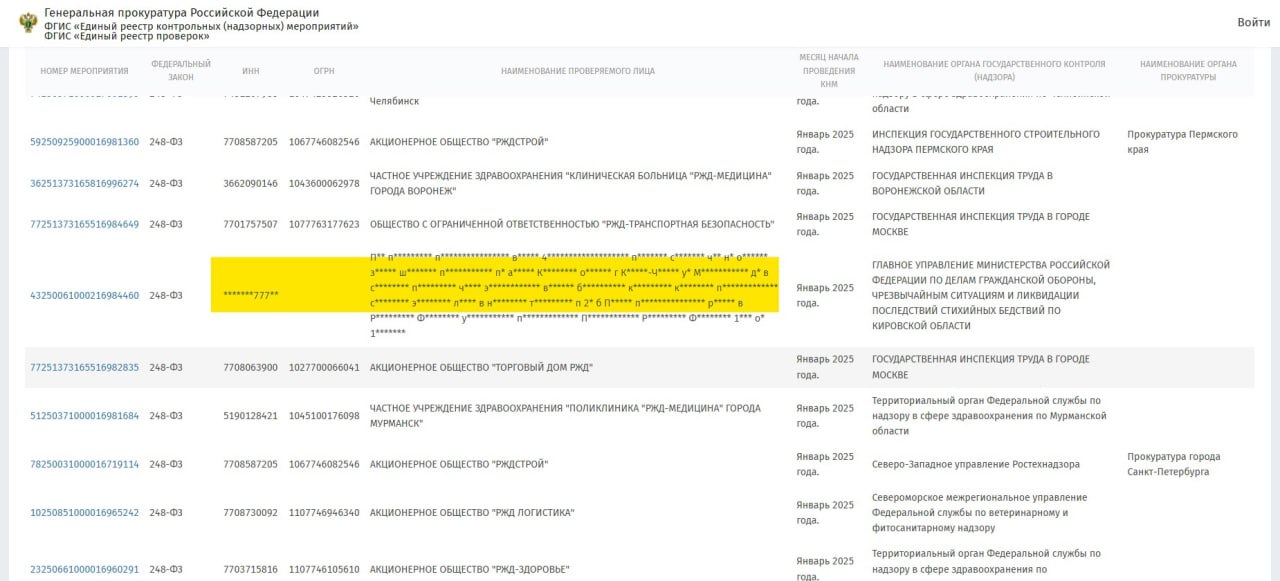Click the Прокуратура Пермского края cell
The height and width of the screenshot is (581, 1280).
(x=1182, y=142)
